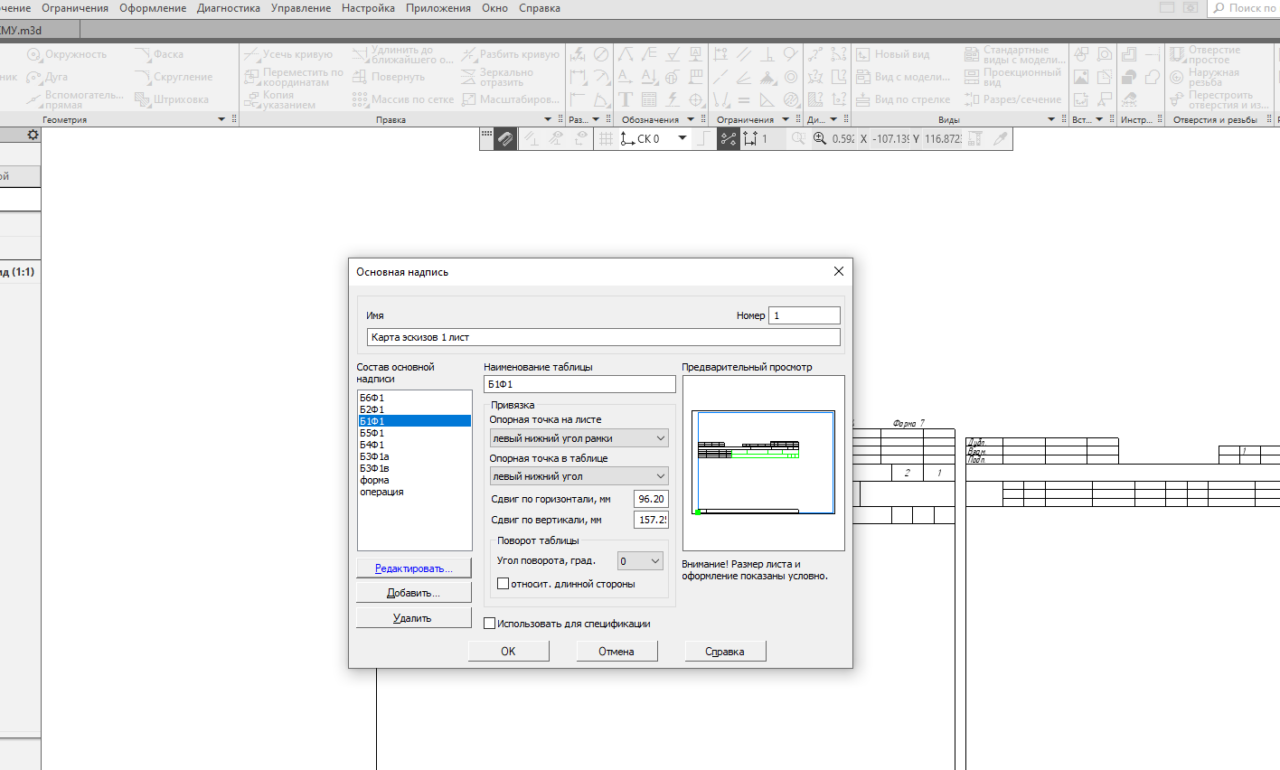Viewport: 1280px width, 770px height.
Task: Click the Повернуть rotate tool icon
Action: point(360,77)
